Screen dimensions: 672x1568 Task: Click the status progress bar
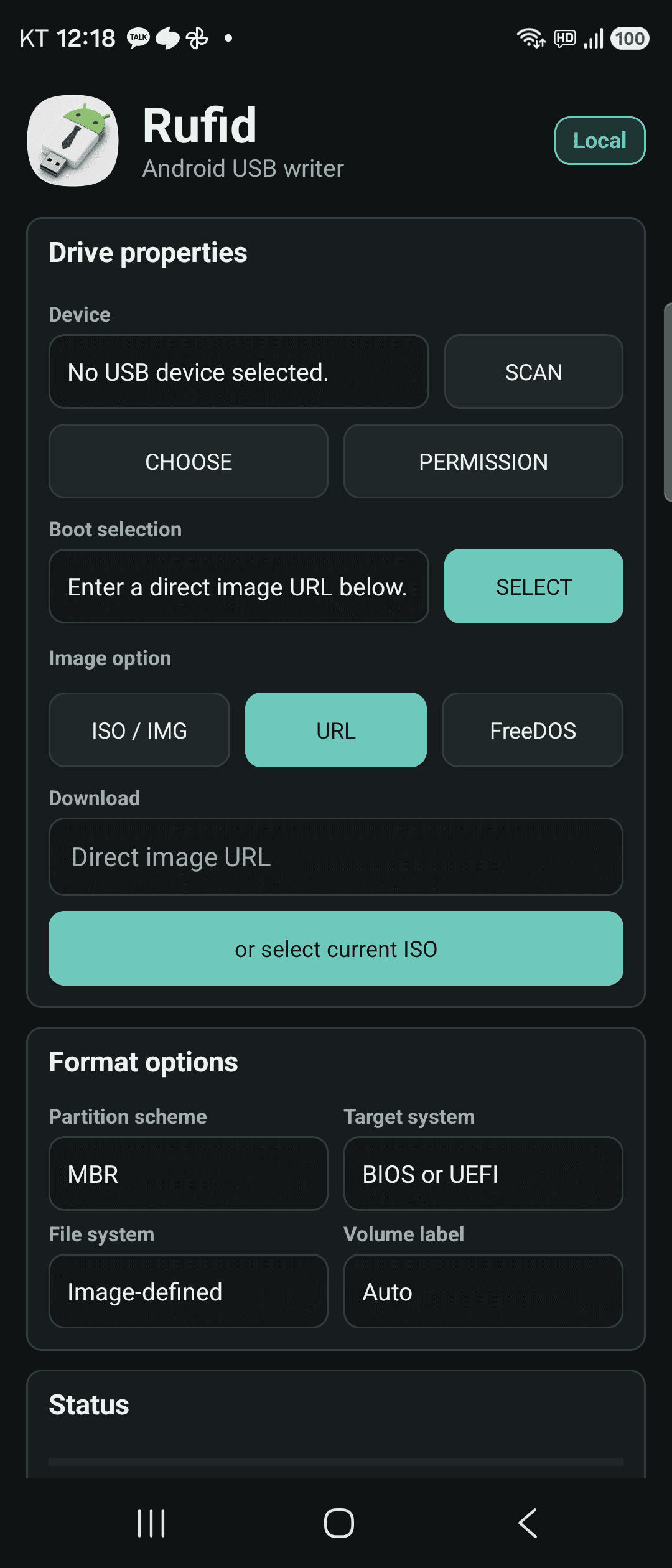336,1462
